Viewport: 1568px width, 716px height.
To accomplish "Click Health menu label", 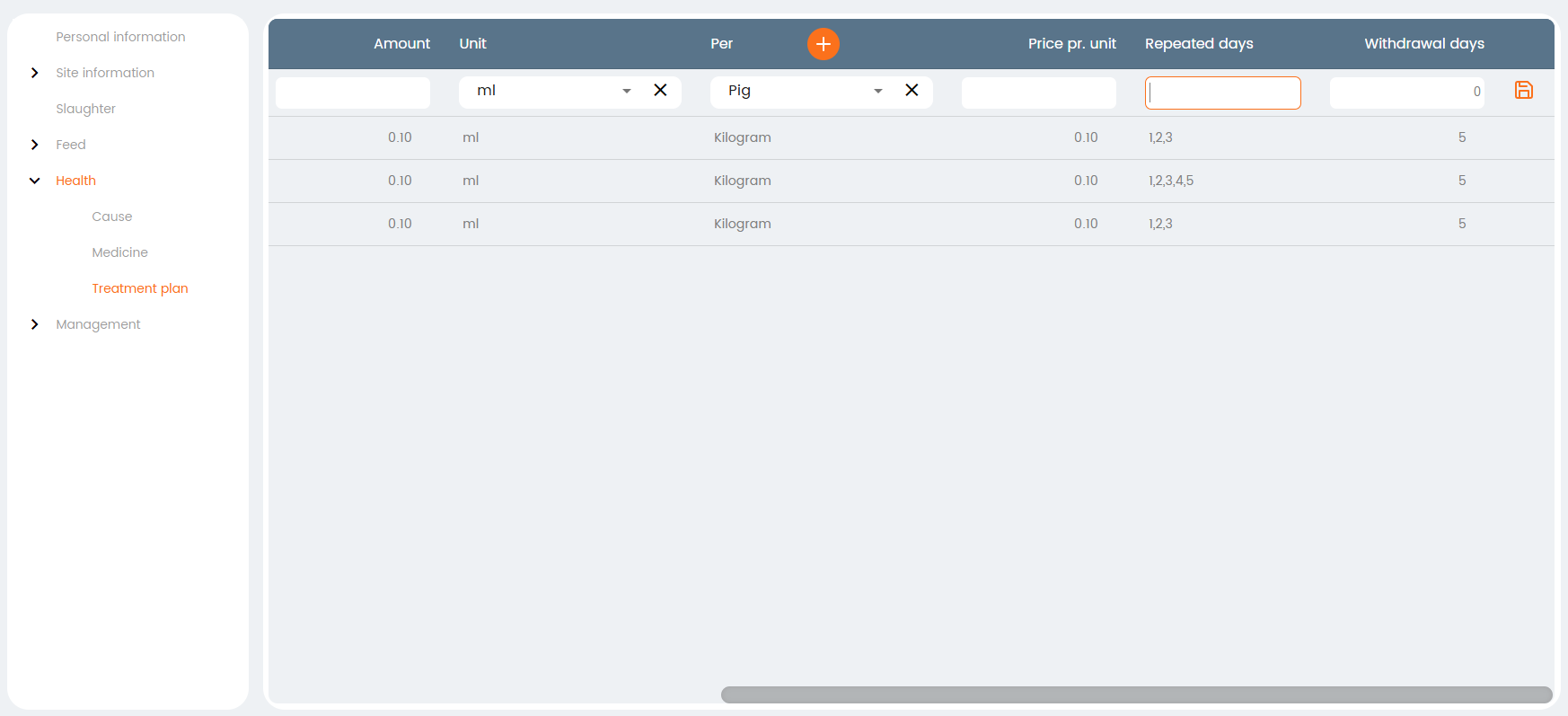I will pyautogui.click(x=75, y=181).
